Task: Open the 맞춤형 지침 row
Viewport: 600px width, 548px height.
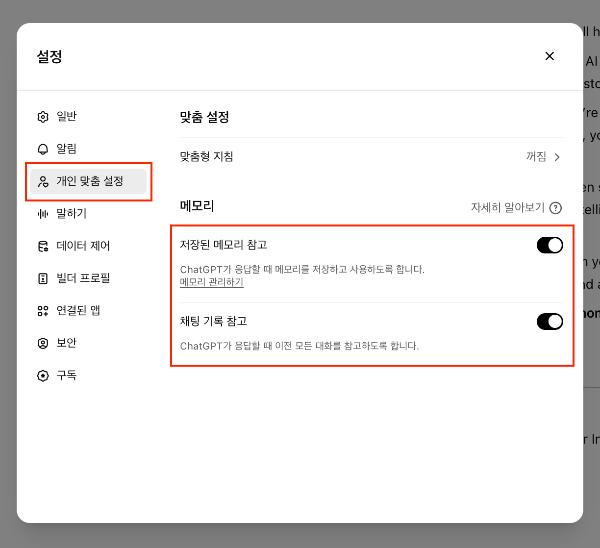Action: (x=371, y=157)
